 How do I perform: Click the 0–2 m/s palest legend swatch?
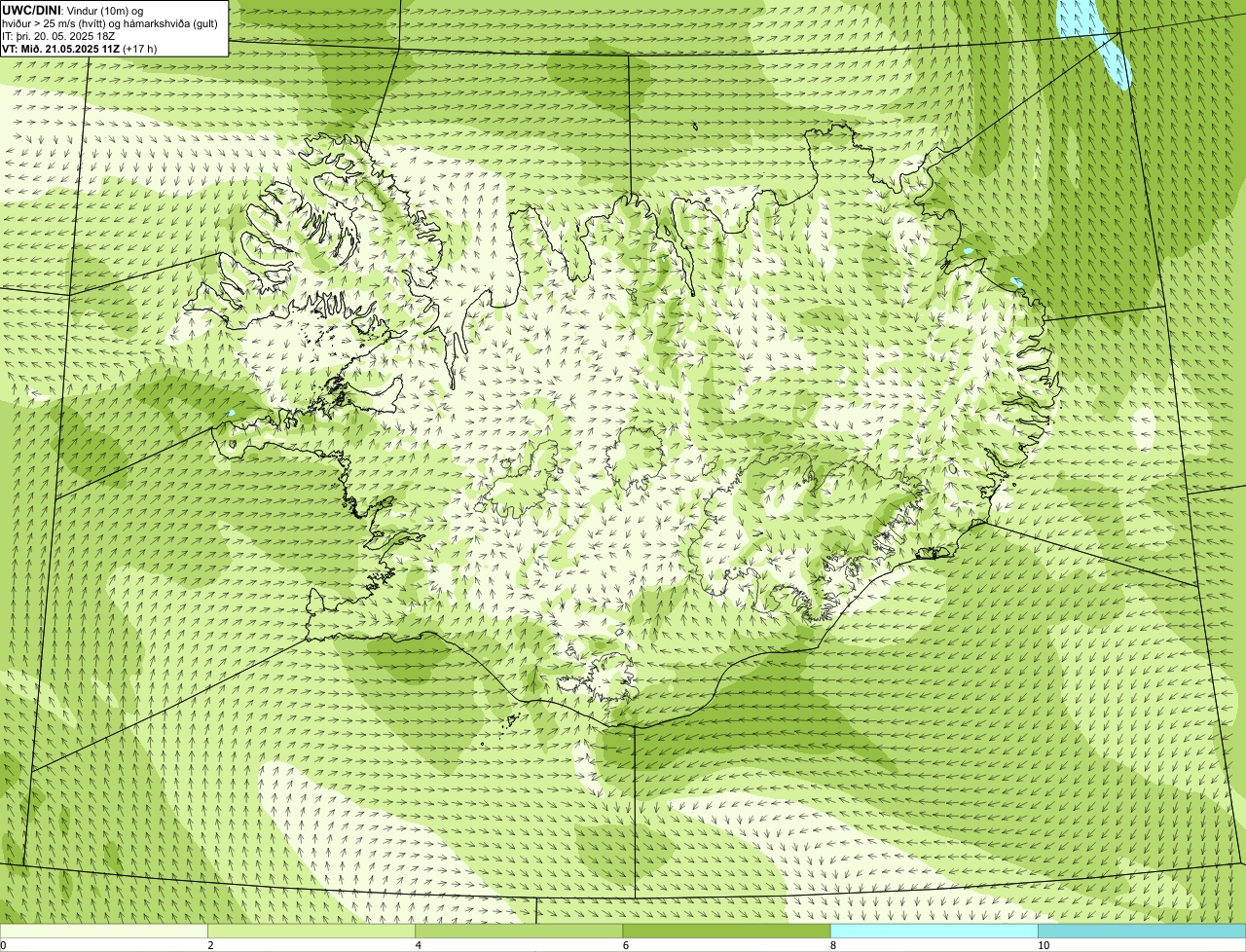pos(103,932)
